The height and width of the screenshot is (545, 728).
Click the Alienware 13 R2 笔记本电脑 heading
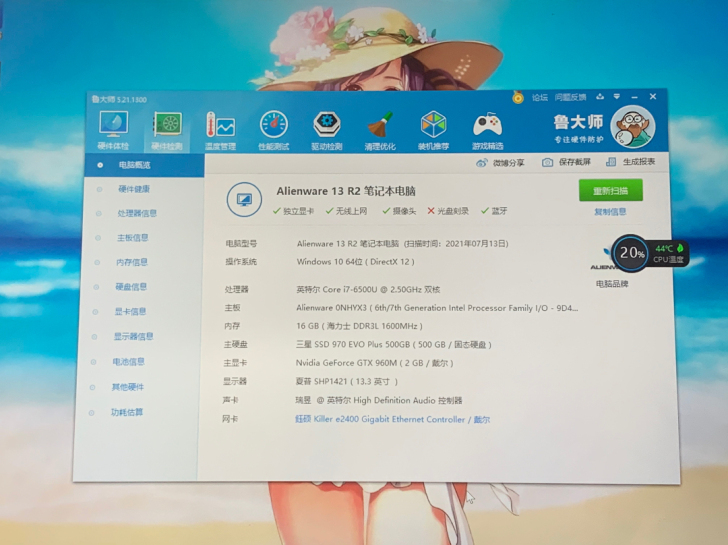click(346, 191)
